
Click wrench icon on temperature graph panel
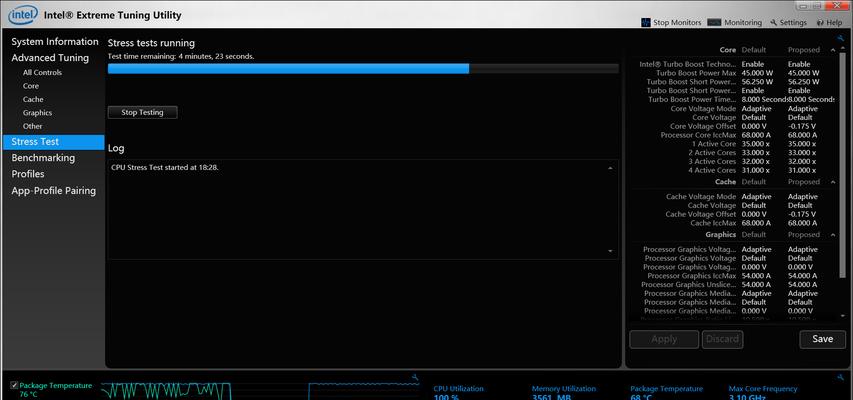point(415,377)
